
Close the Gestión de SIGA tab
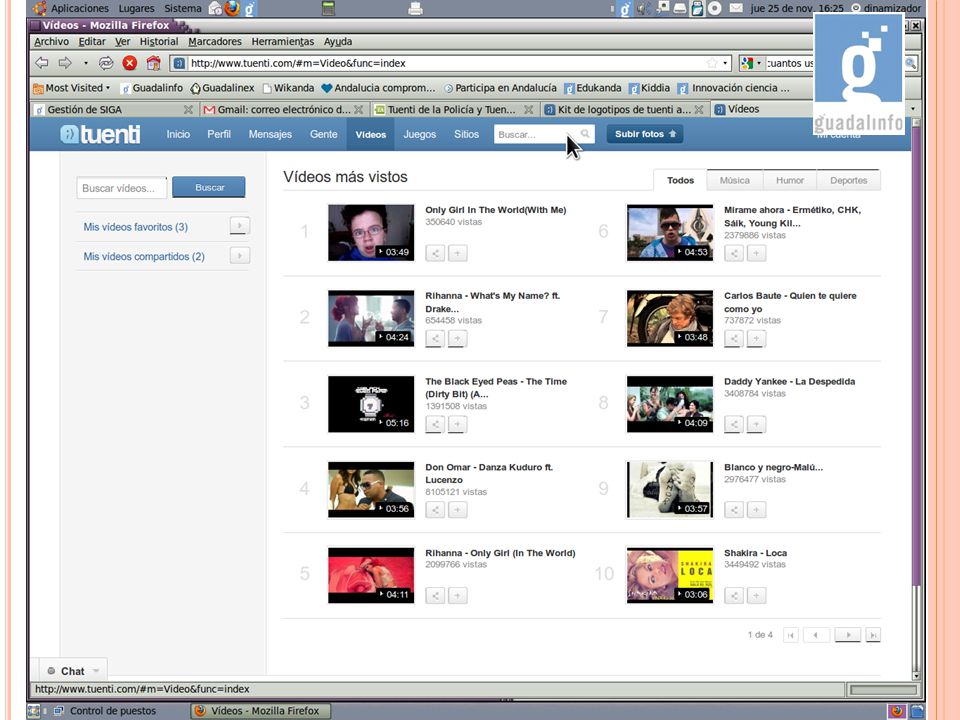(x=189, y=110)
